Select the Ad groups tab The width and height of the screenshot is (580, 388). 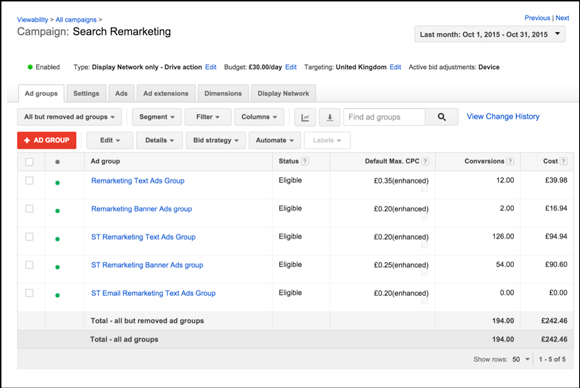[x=41, y=94]
